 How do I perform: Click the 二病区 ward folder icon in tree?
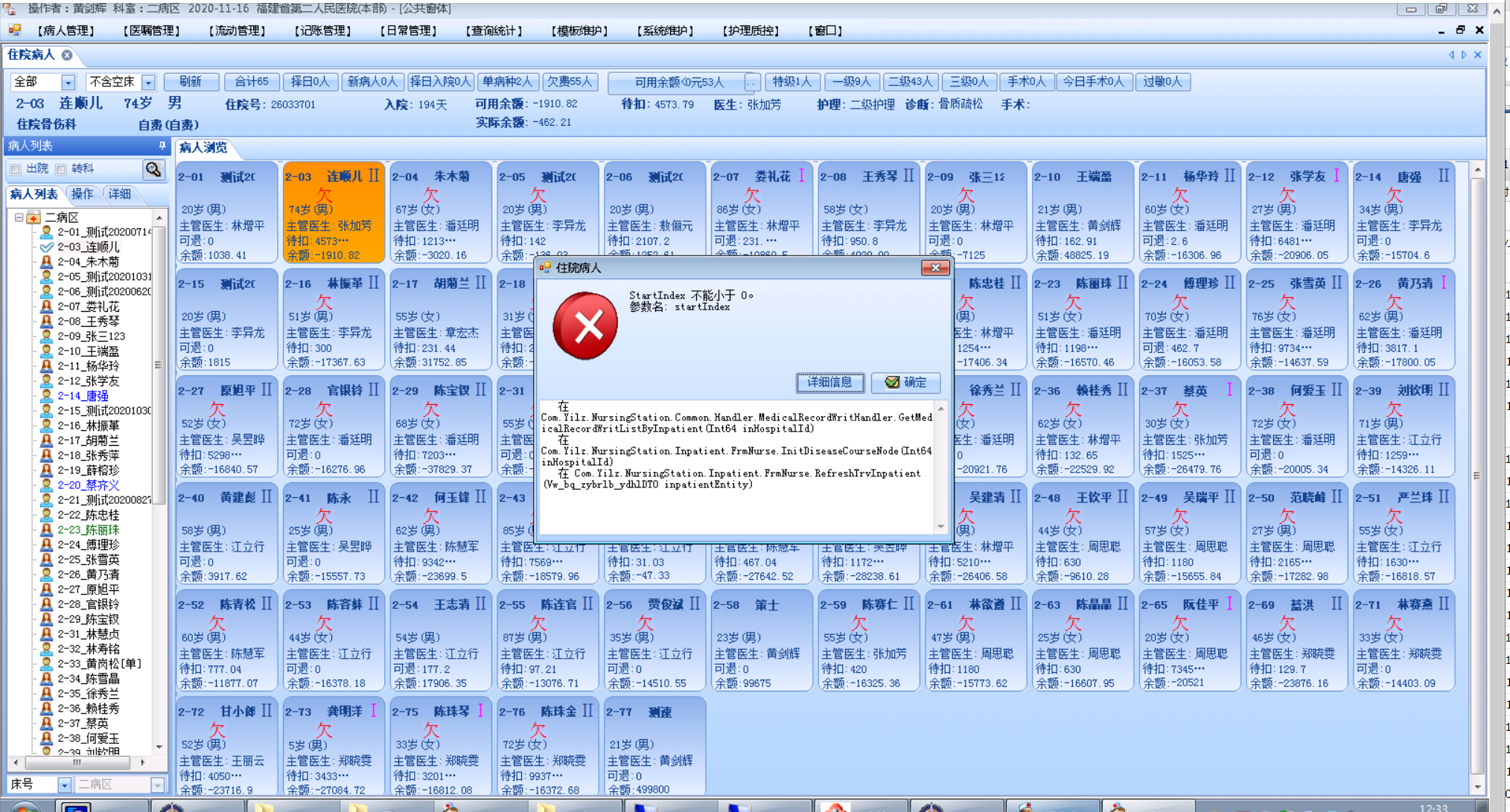(x=34, y=217)
